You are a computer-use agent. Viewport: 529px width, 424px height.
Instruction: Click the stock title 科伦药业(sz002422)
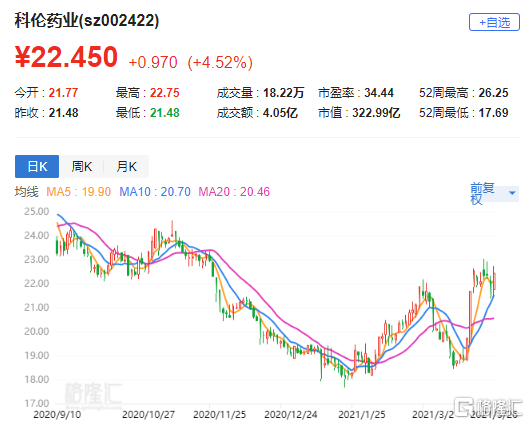pos(87,21)
